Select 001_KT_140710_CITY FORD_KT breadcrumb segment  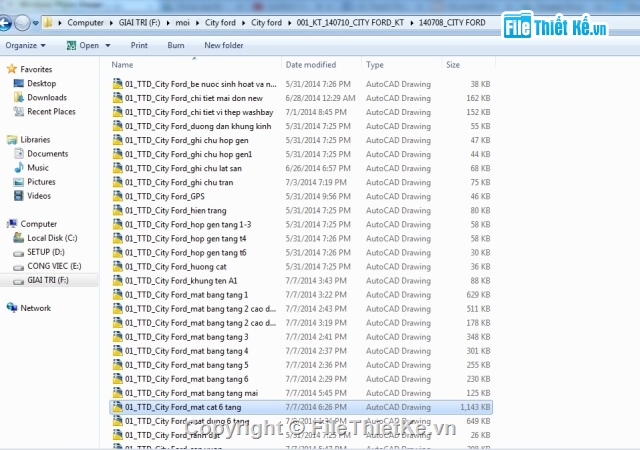tap(350, 22)
